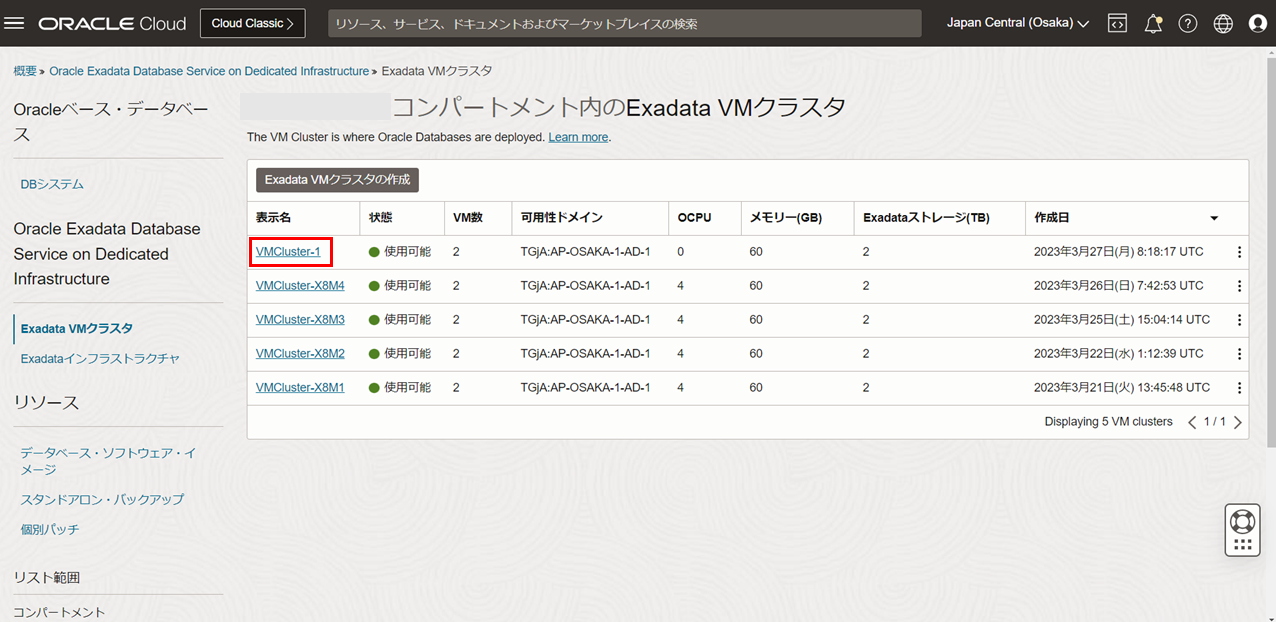
Task: Open actions menu for VMCluster-X8M1 row
Action: click(1240, 388)
